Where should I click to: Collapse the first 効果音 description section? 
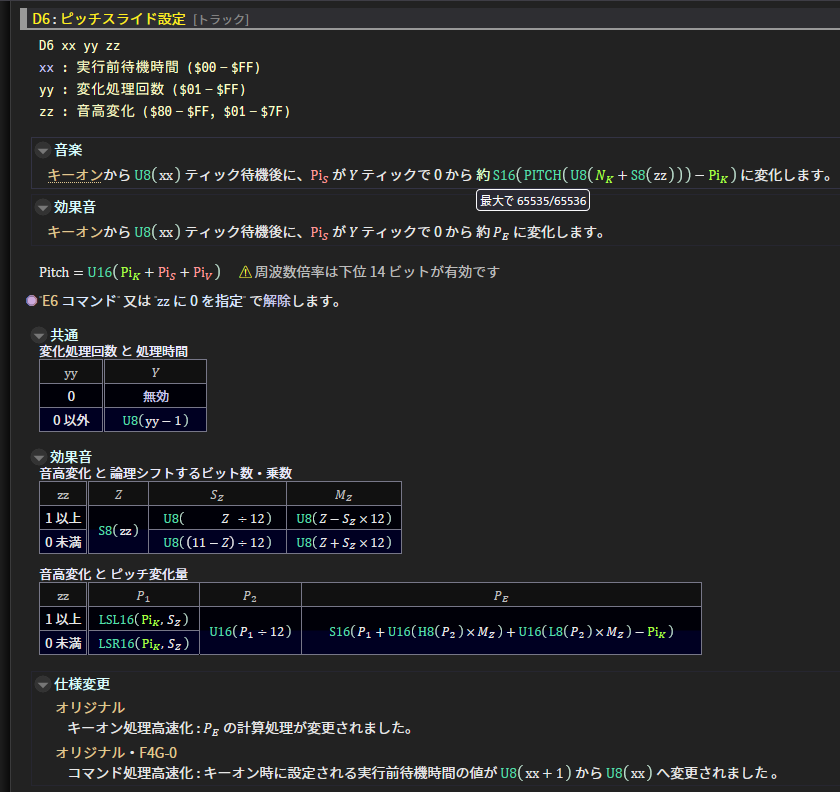[43, 207]
